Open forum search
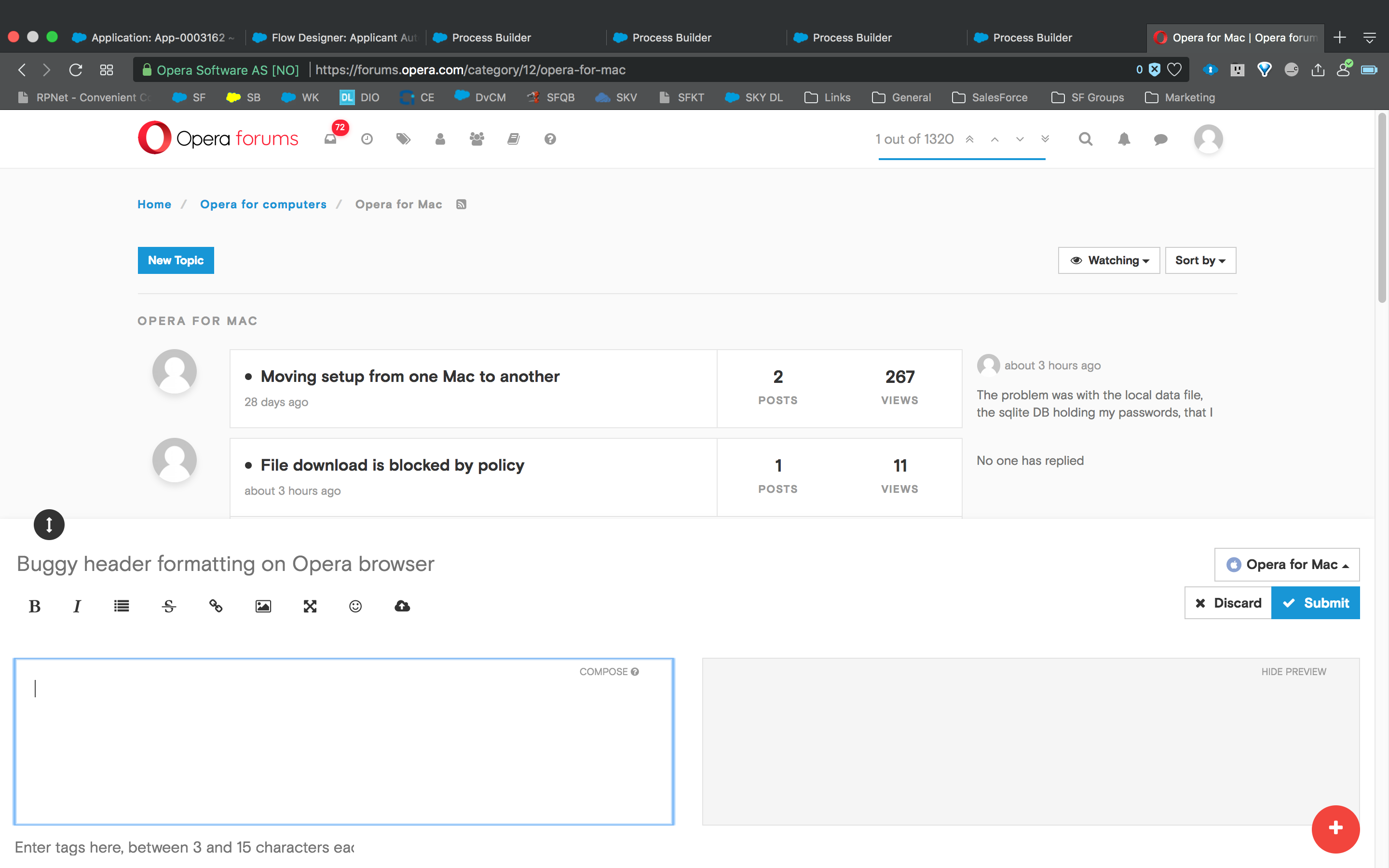The width and height of the screenshot is (1389, 868). 1085,139
